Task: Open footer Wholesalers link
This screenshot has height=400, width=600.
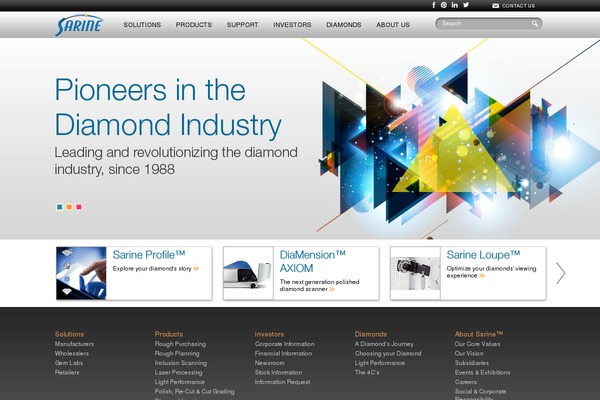Action: click(x=72, y=354)
